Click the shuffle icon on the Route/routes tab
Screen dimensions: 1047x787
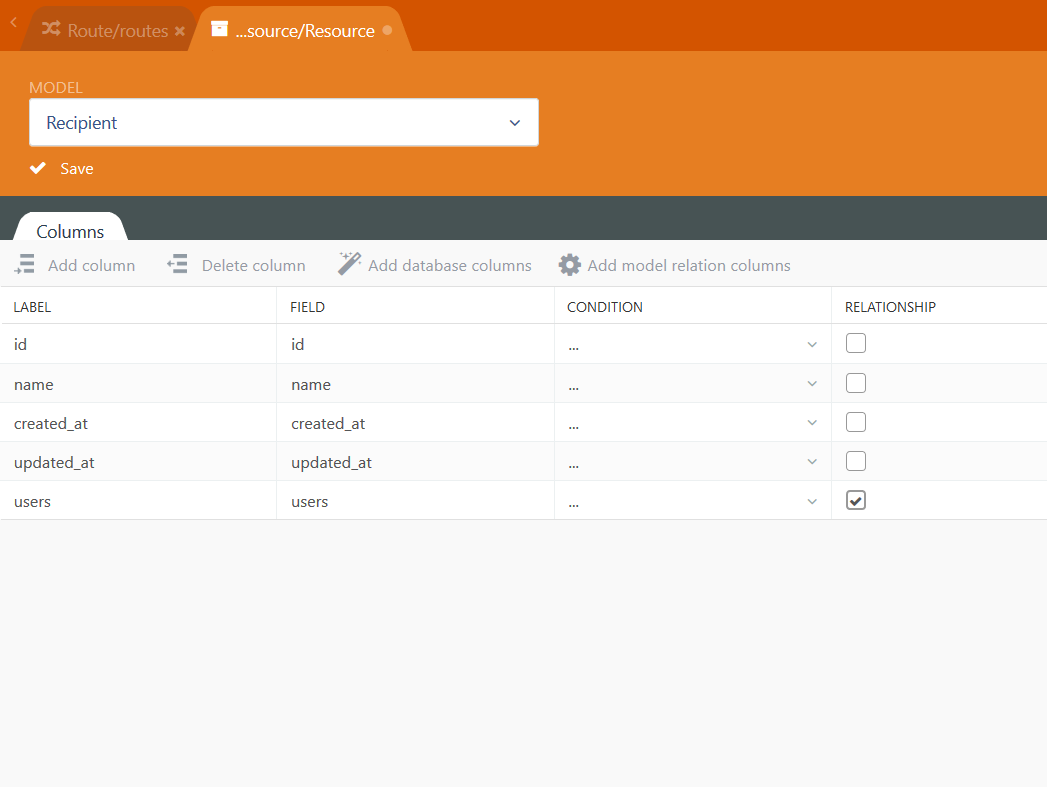point(51,29)
